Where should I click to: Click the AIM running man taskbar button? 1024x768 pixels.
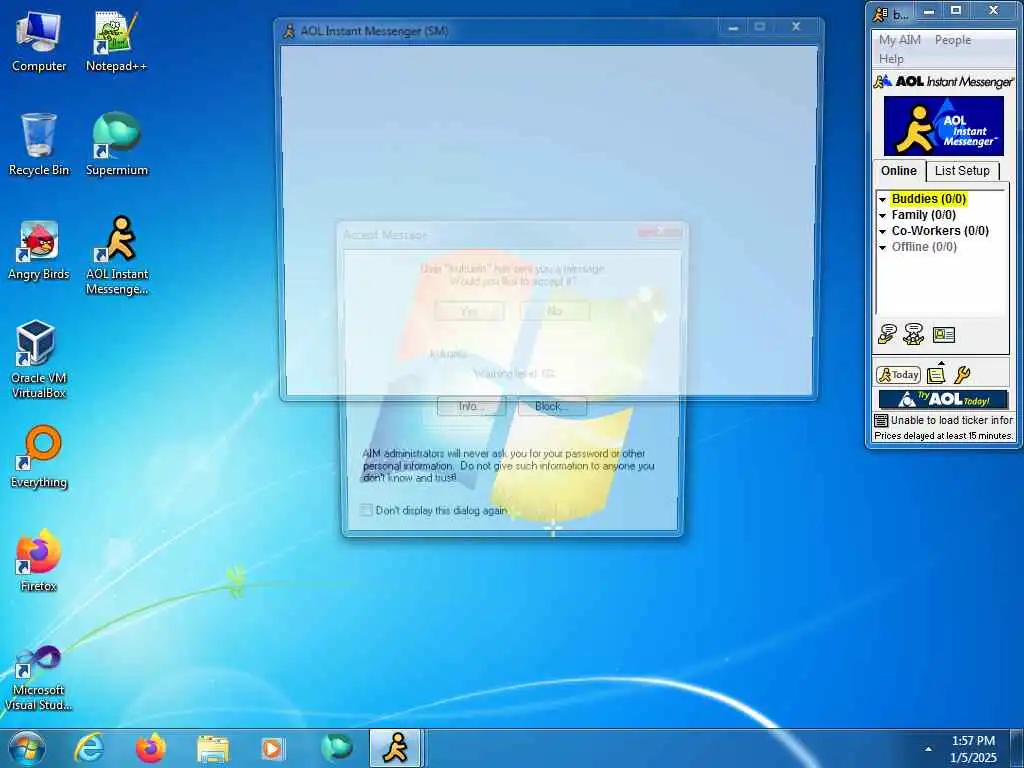tap(396, 748)
